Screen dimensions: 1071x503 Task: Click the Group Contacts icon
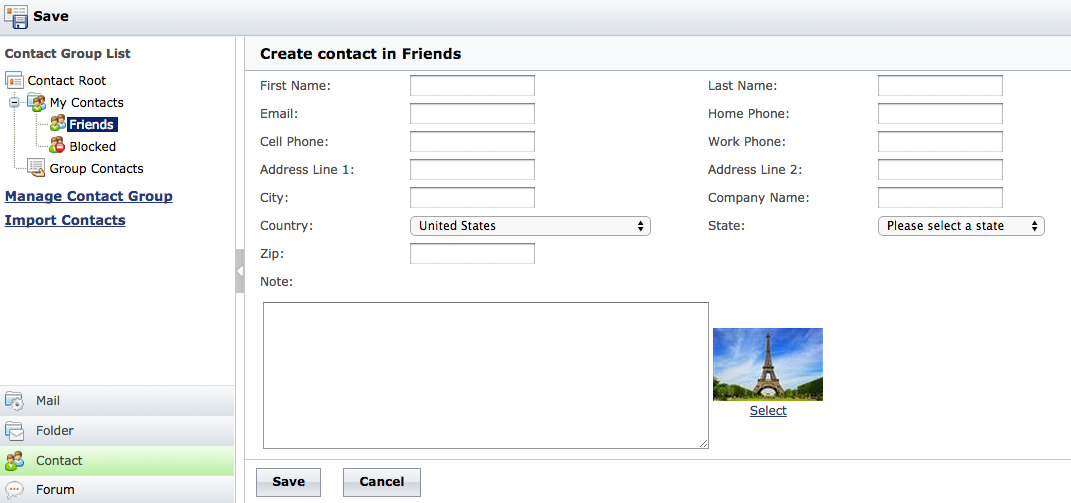click(x=36, y=168)
